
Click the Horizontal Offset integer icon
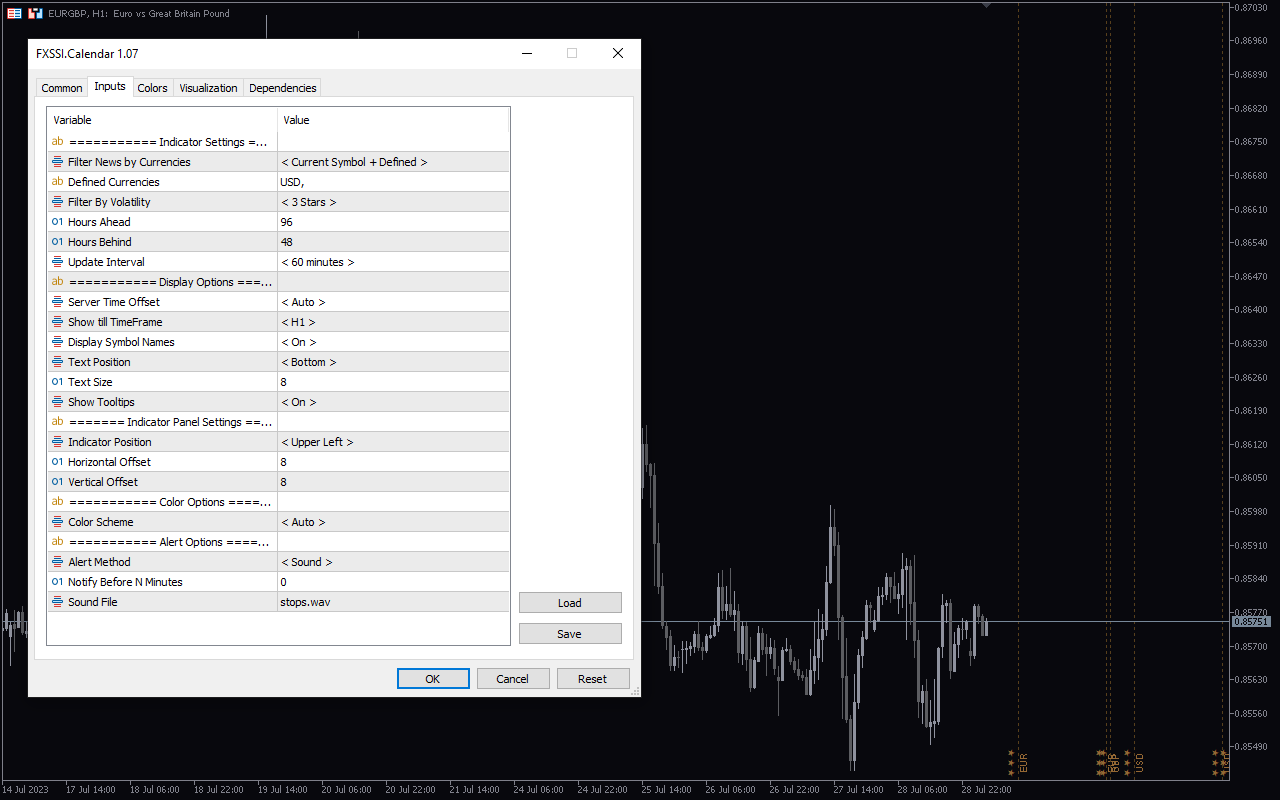(57, 462)
